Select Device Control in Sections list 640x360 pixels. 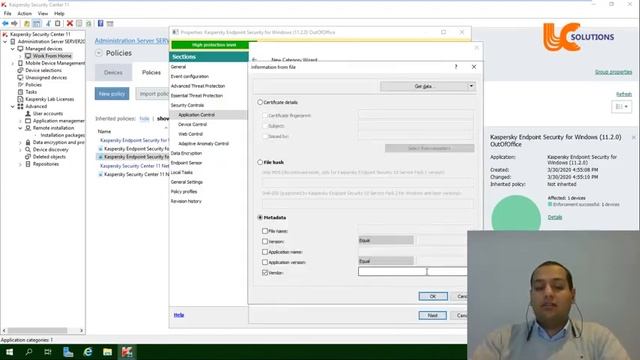pos(193,124)
